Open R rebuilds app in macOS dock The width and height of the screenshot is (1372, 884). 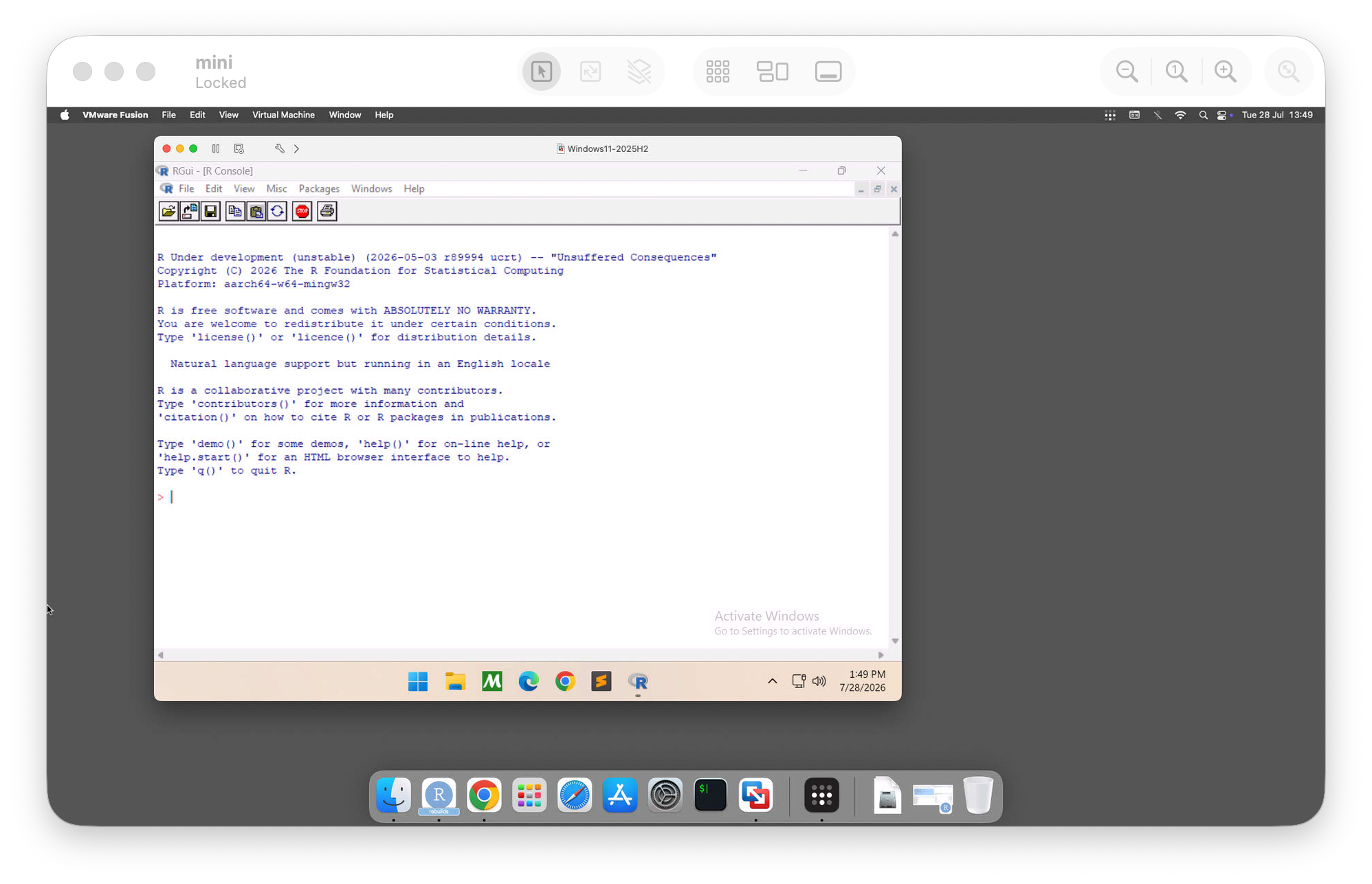(439, 795)
